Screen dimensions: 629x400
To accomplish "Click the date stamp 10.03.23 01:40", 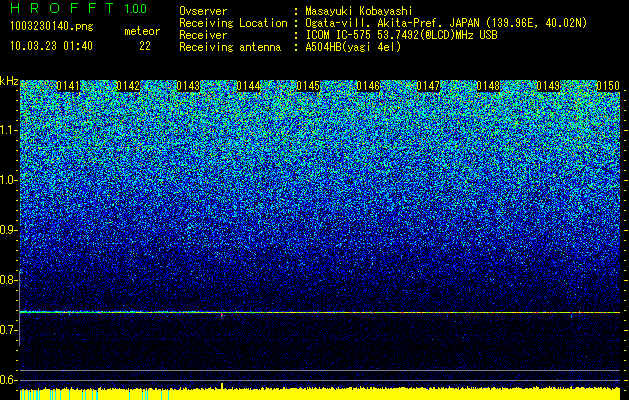I will pos(51,46).
